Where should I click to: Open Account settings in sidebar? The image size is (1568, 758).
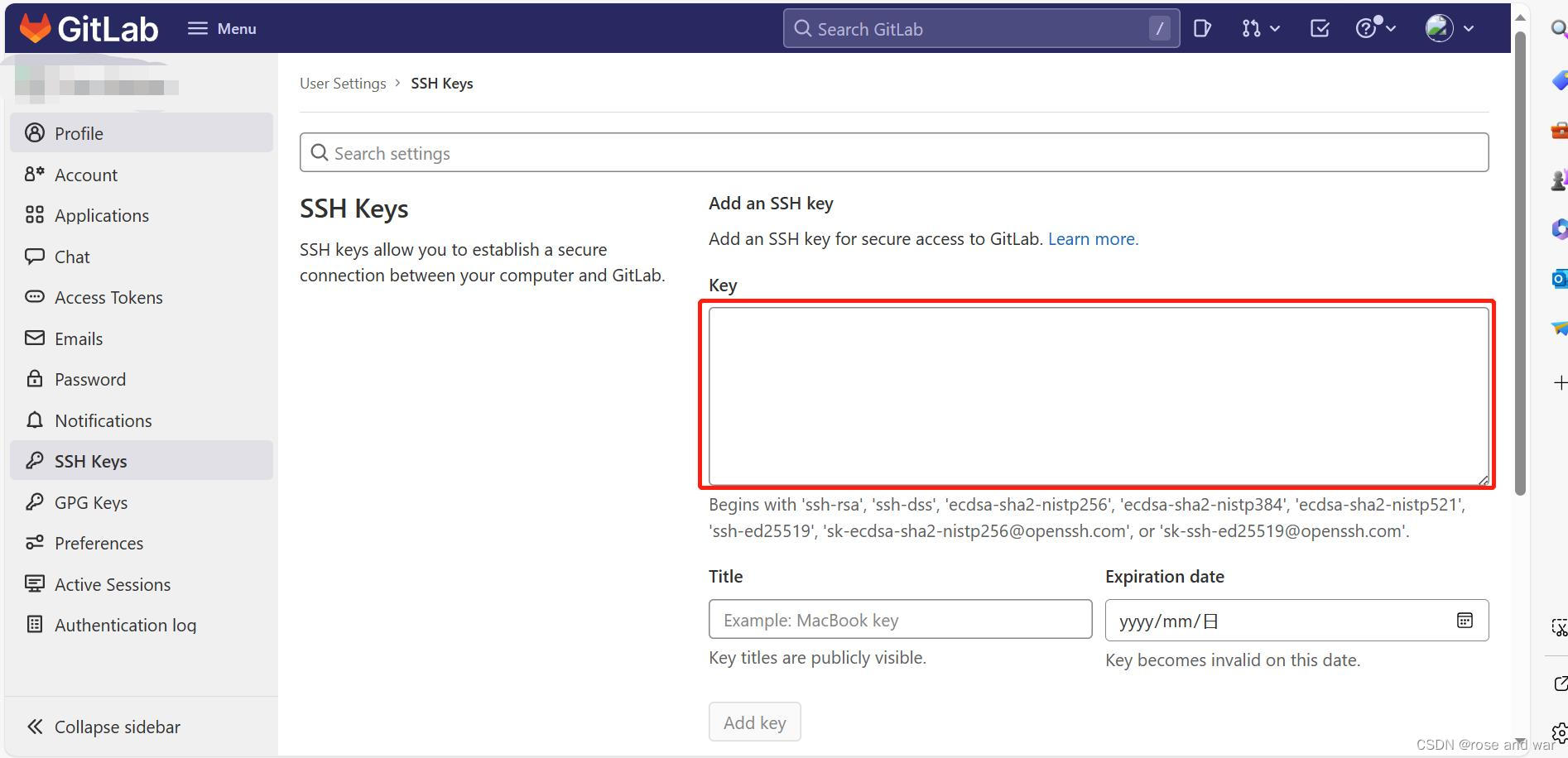(142, 174)
